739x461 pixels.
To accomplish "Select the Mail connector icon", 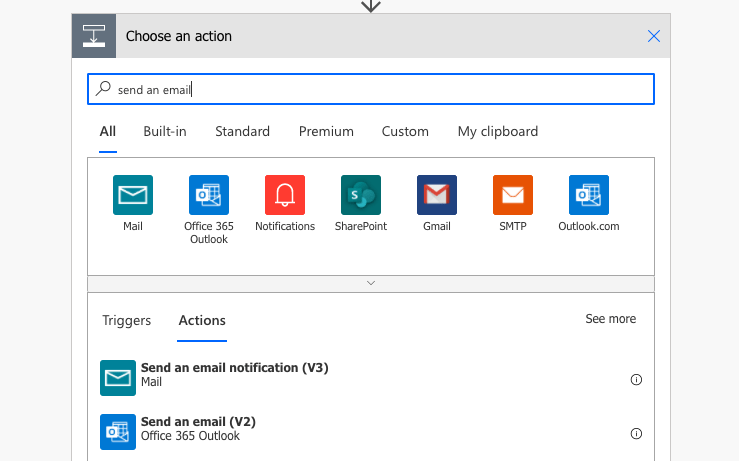I will coord(133,195).
